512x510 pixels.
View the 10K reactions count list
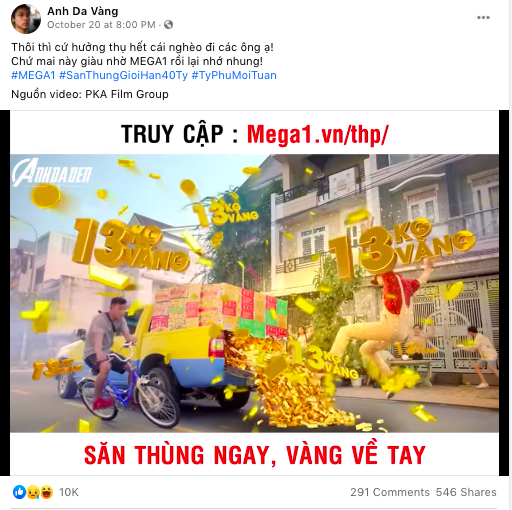[x=69, y=492]
